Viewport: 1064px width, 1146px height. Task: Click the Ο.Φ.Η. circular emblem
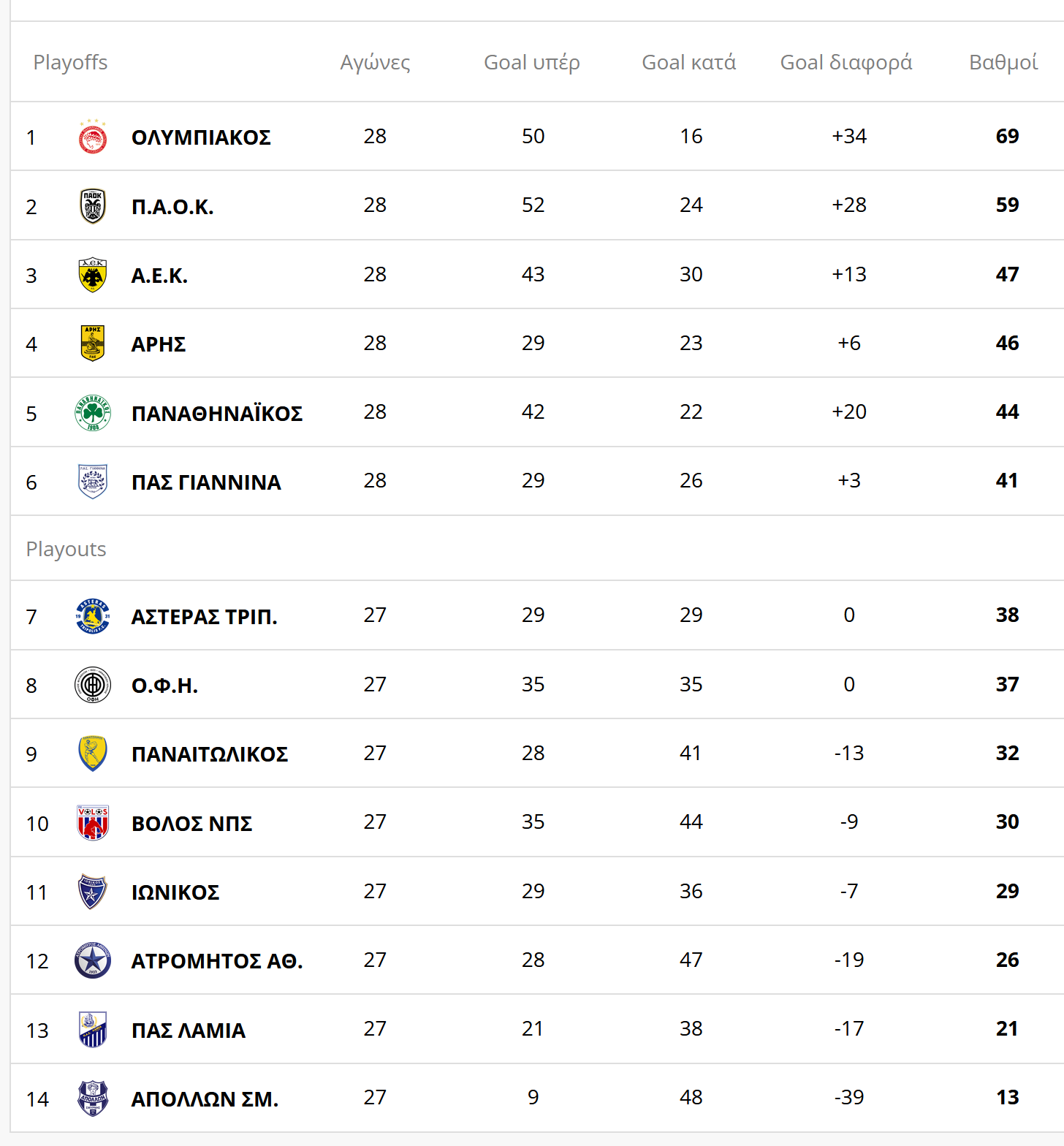(x=93, y=685)
